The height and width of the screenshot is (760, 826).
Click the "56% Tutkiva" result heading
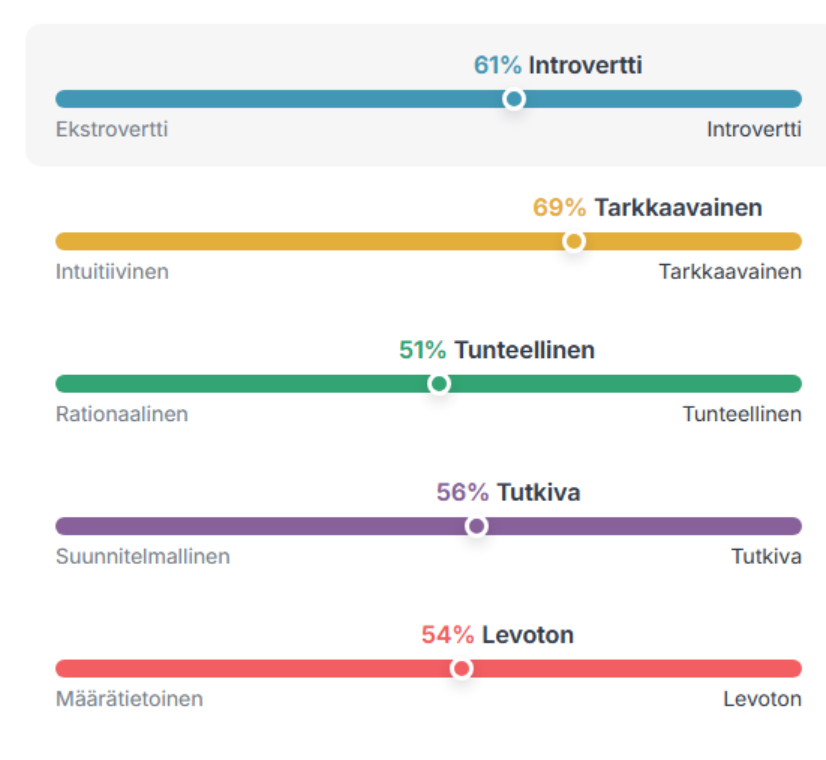pos(508,493)
